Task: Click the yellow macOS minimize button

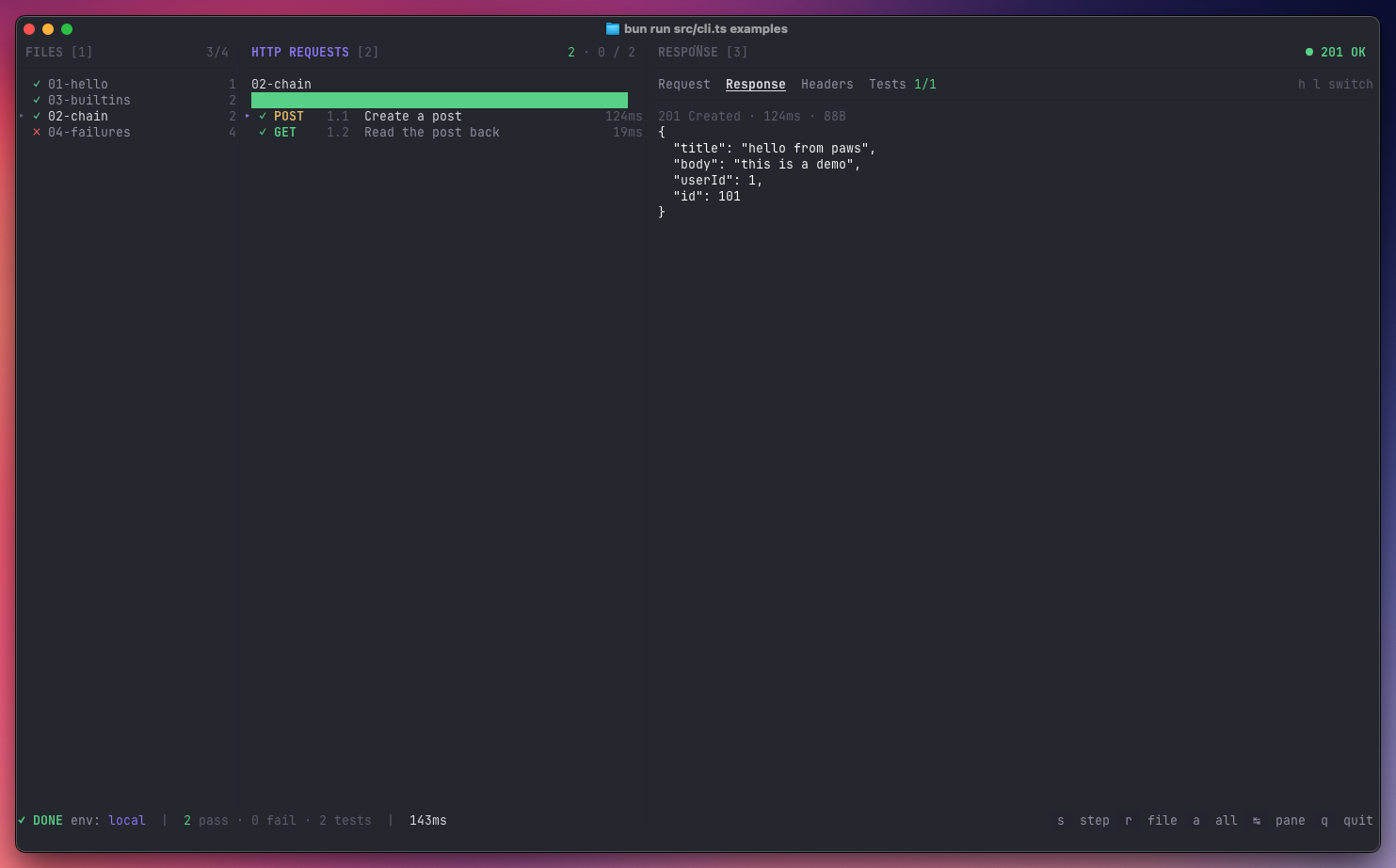Action: click(48, 29)
